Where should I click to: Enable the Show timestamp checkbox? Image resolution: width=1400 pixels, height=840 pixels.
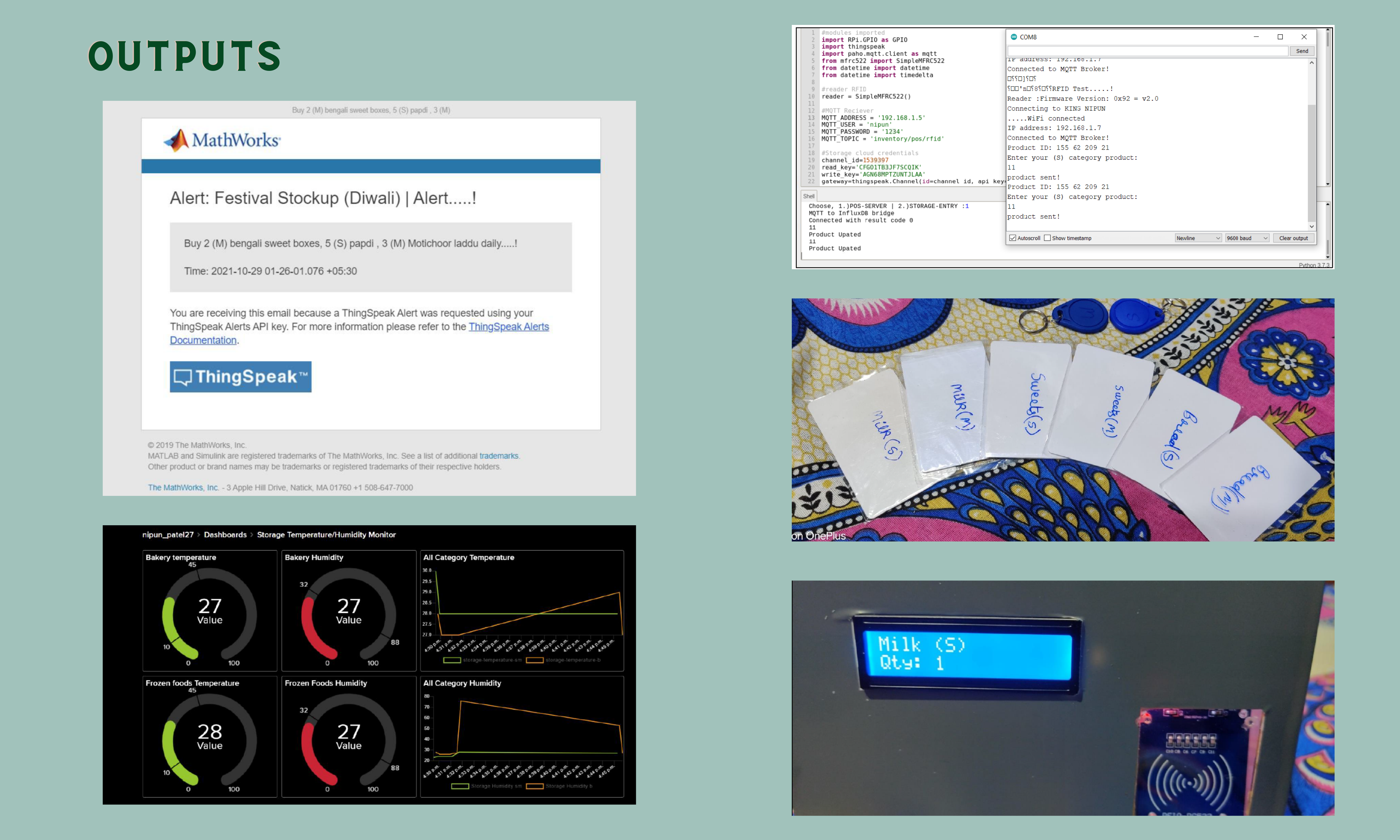coord(1047,238)
